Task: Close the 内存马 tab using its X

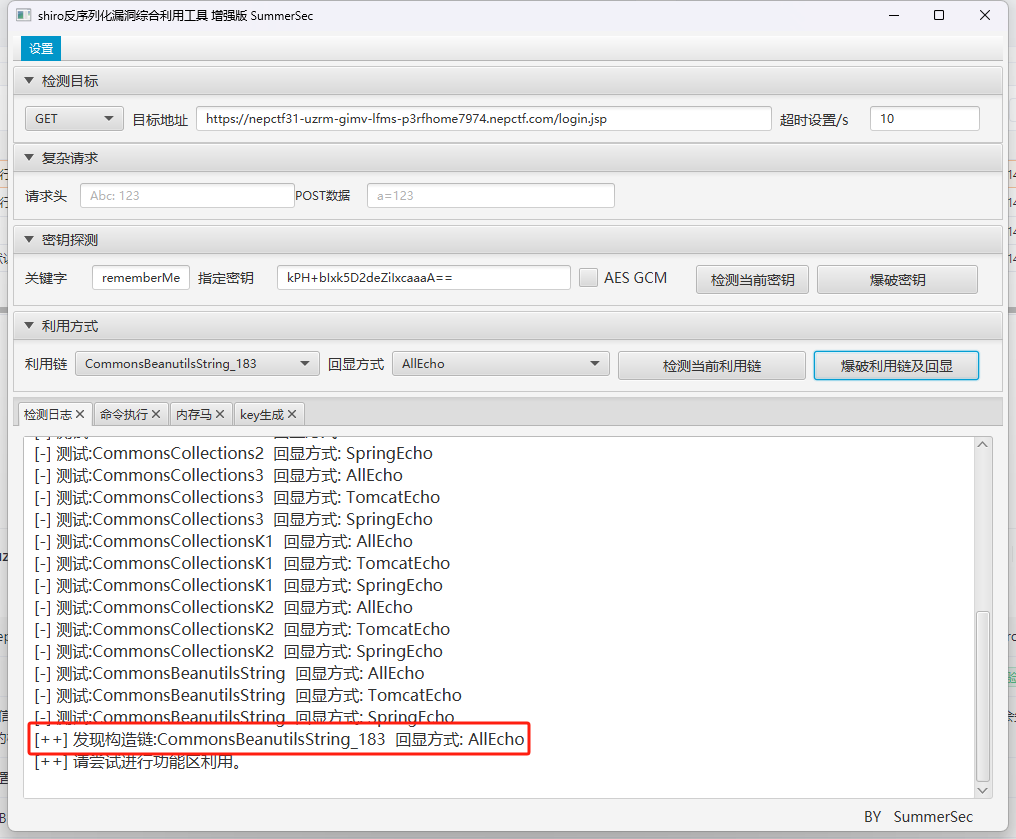Action: 220,414
